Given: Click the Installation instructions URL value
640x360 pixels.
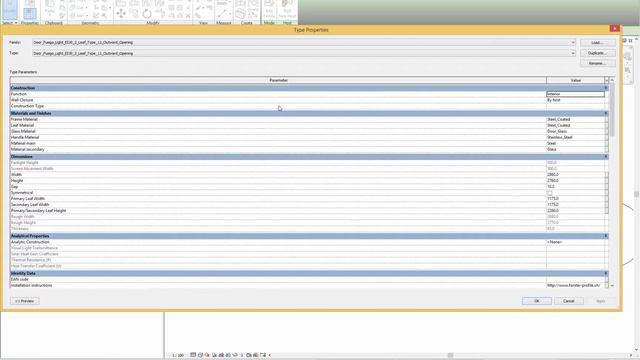Looking at the screenshot, I should tap(576, 285).
